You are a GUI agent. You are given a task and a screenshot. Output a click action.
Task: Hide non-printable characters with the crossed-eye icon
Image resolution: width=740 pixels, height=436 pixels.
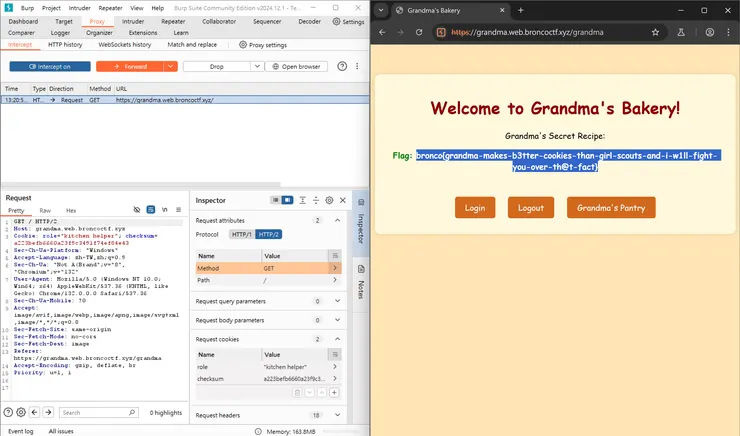[138, 210]
